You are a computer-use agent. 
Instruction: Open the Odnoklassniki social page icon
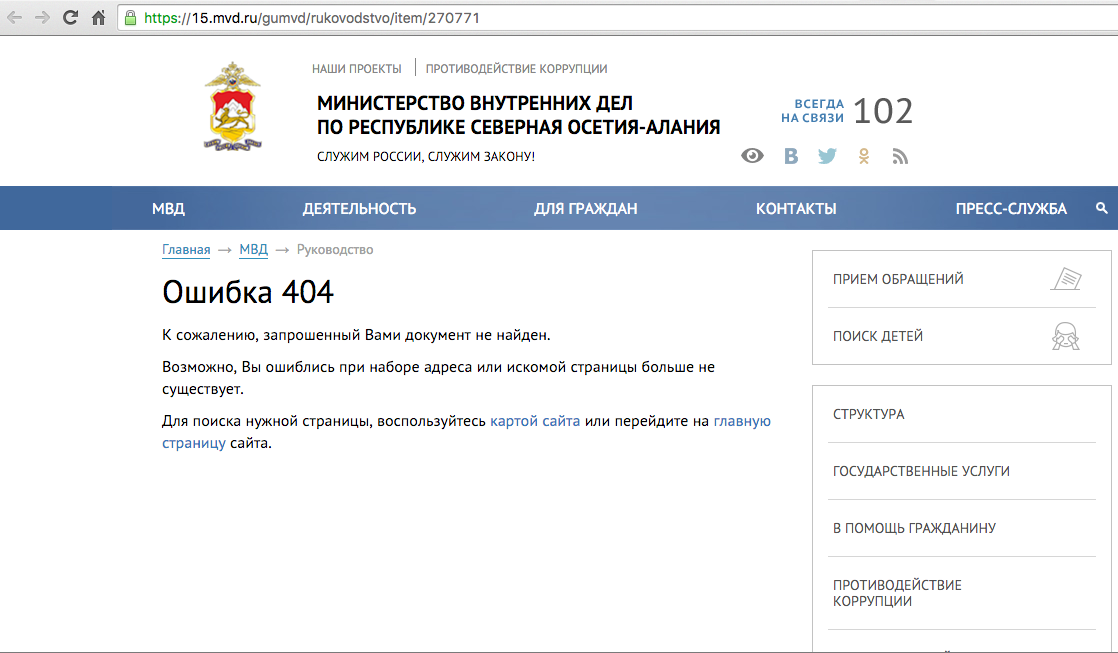[864, 156]
